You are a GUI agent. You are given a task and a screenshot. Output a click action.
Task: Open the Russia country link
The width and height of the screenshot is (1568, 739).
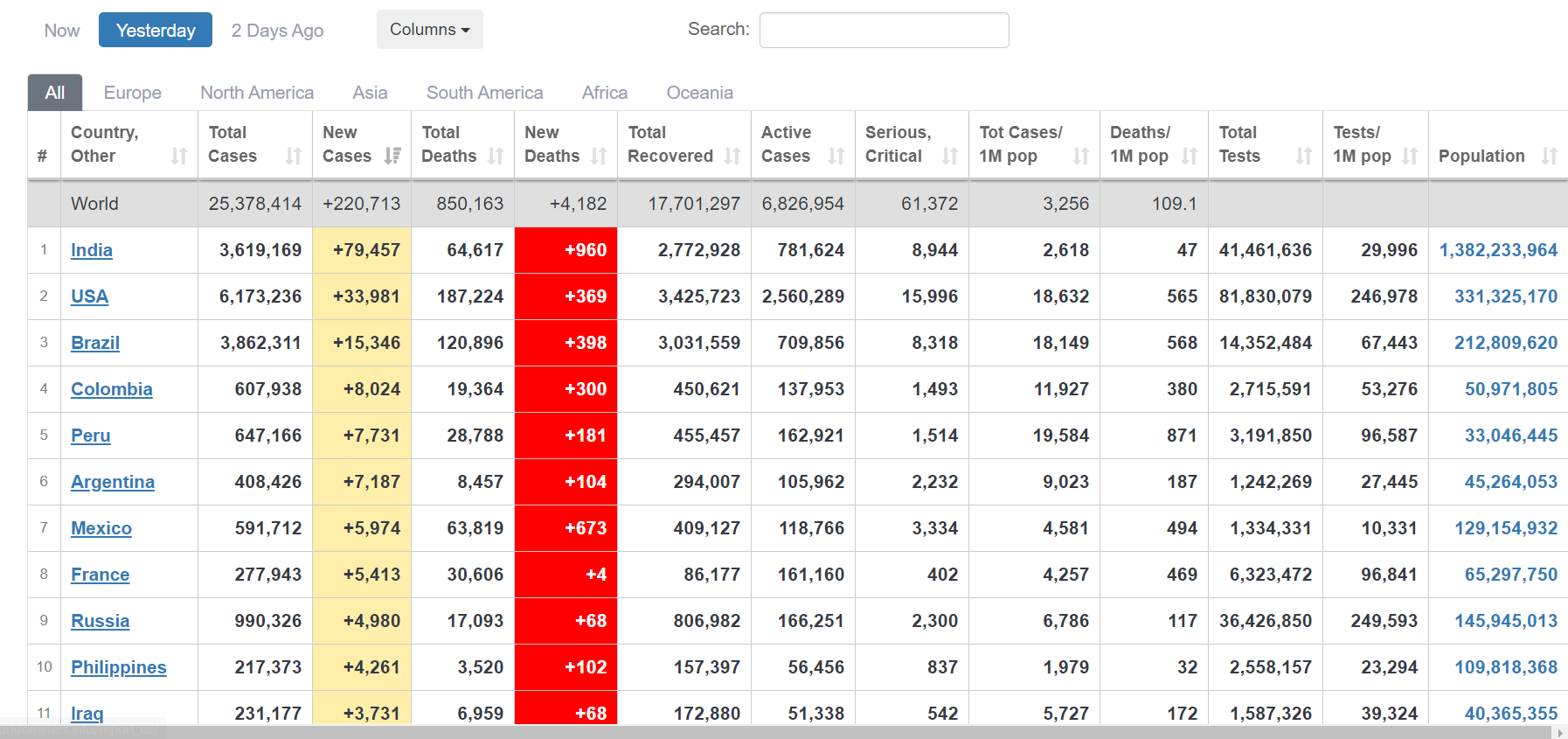pos(101,621)
